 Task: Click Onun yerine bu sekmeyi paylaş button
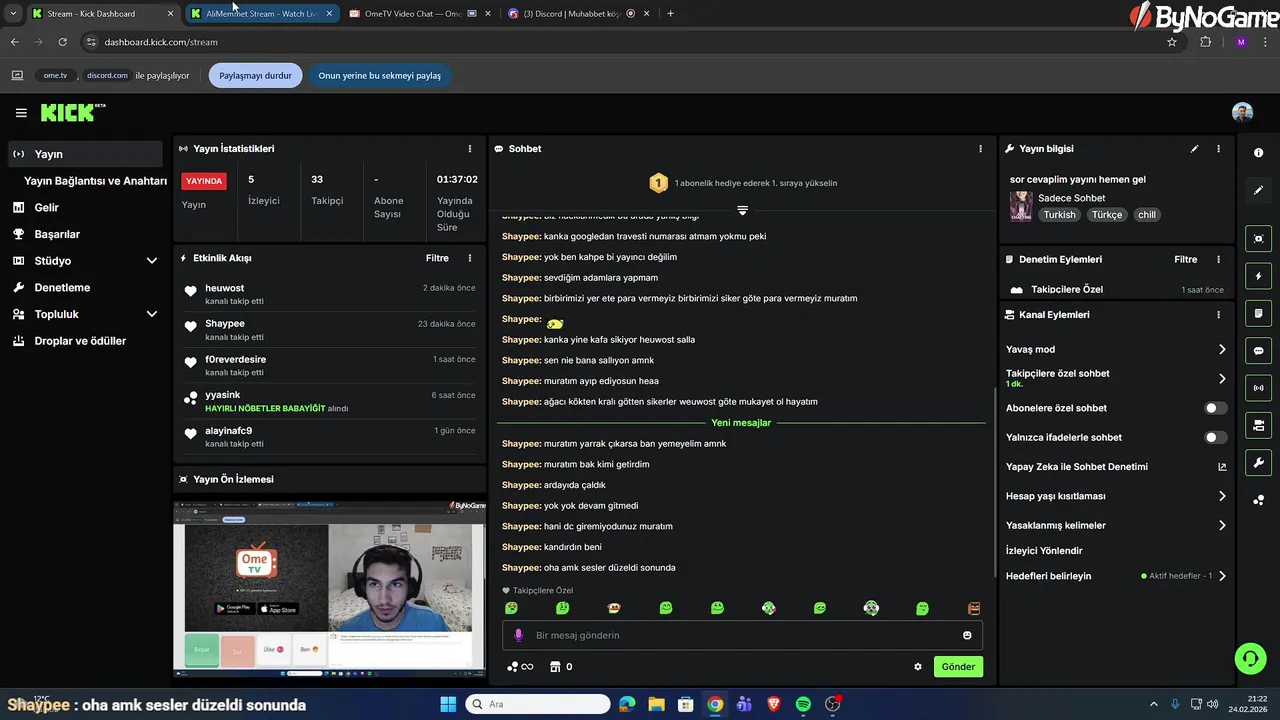tap(379, 75)
